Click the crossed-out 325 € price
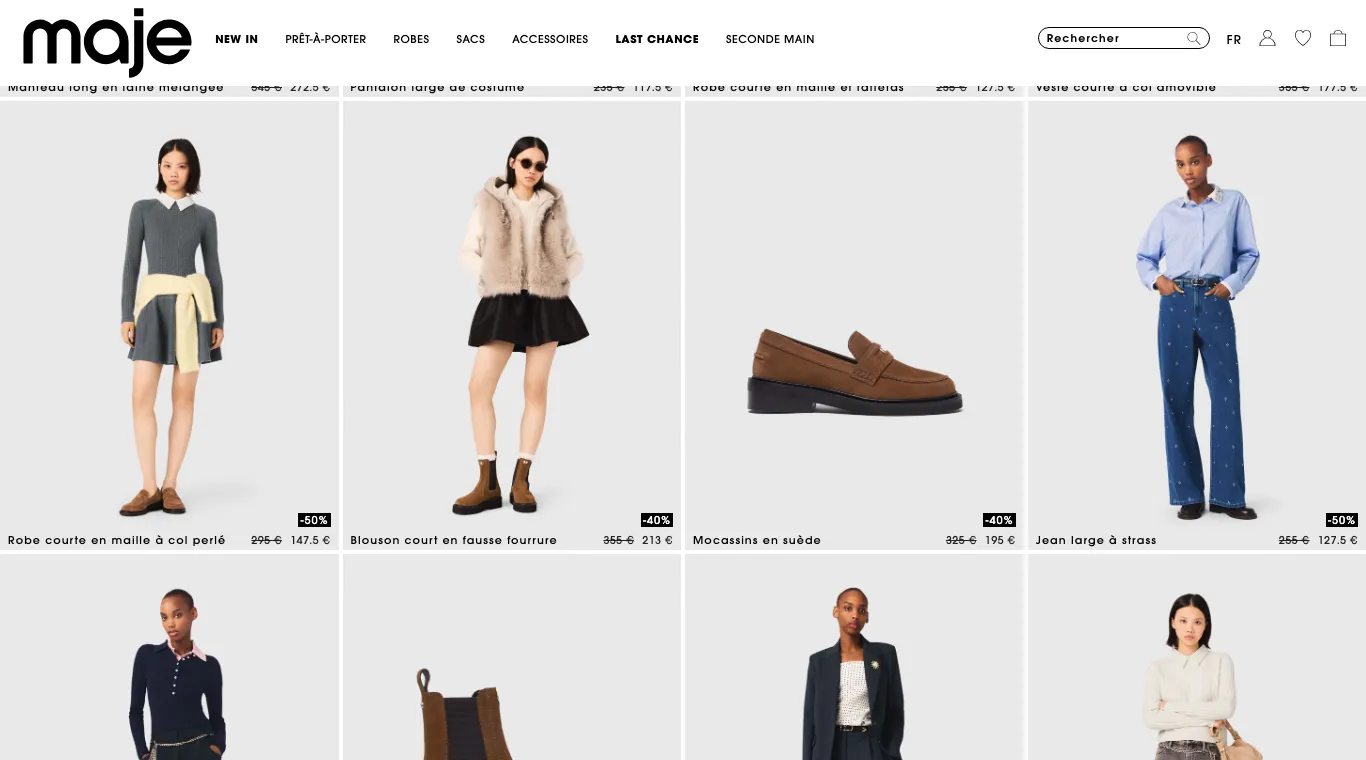The image size is (1366, 760). click(961, 540)
